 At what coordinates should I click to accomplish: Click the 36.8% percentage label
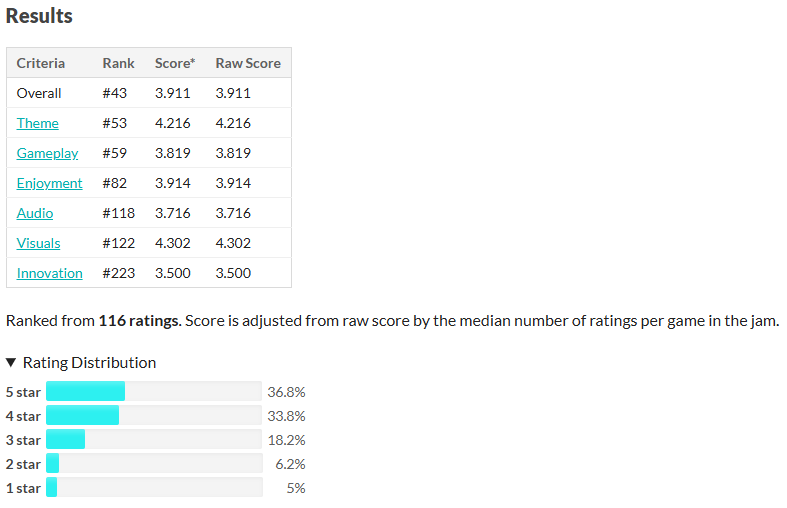tap(286, 392)
